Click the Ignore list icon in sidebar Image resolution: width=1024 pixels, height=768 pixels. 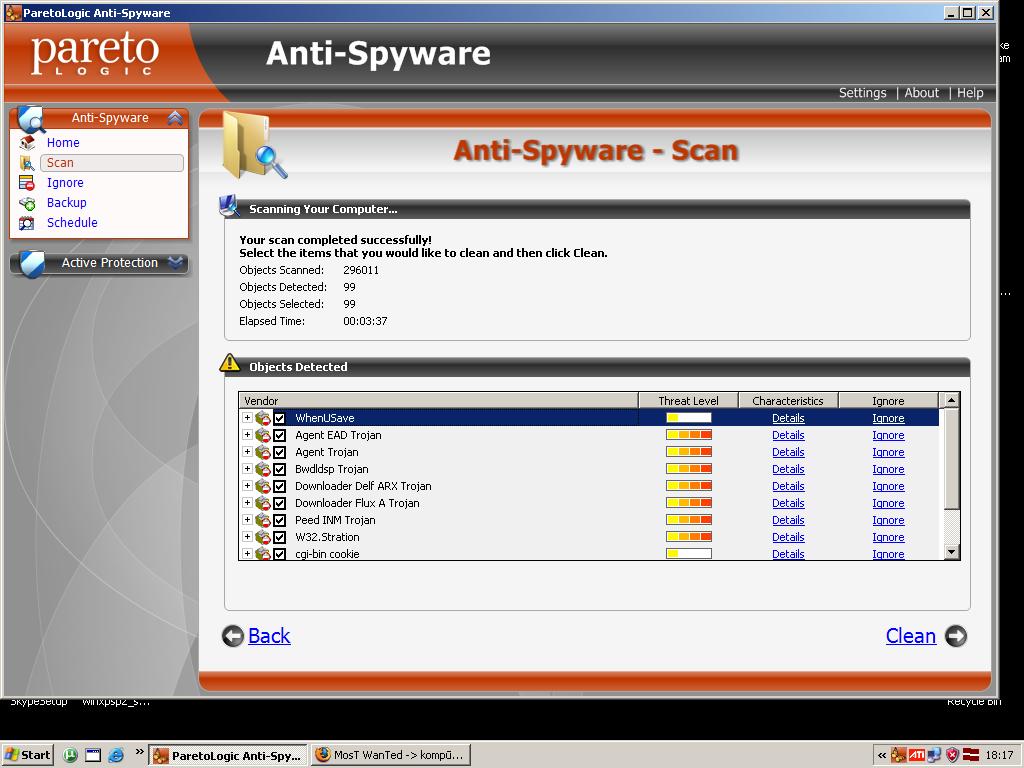point(27,183)
